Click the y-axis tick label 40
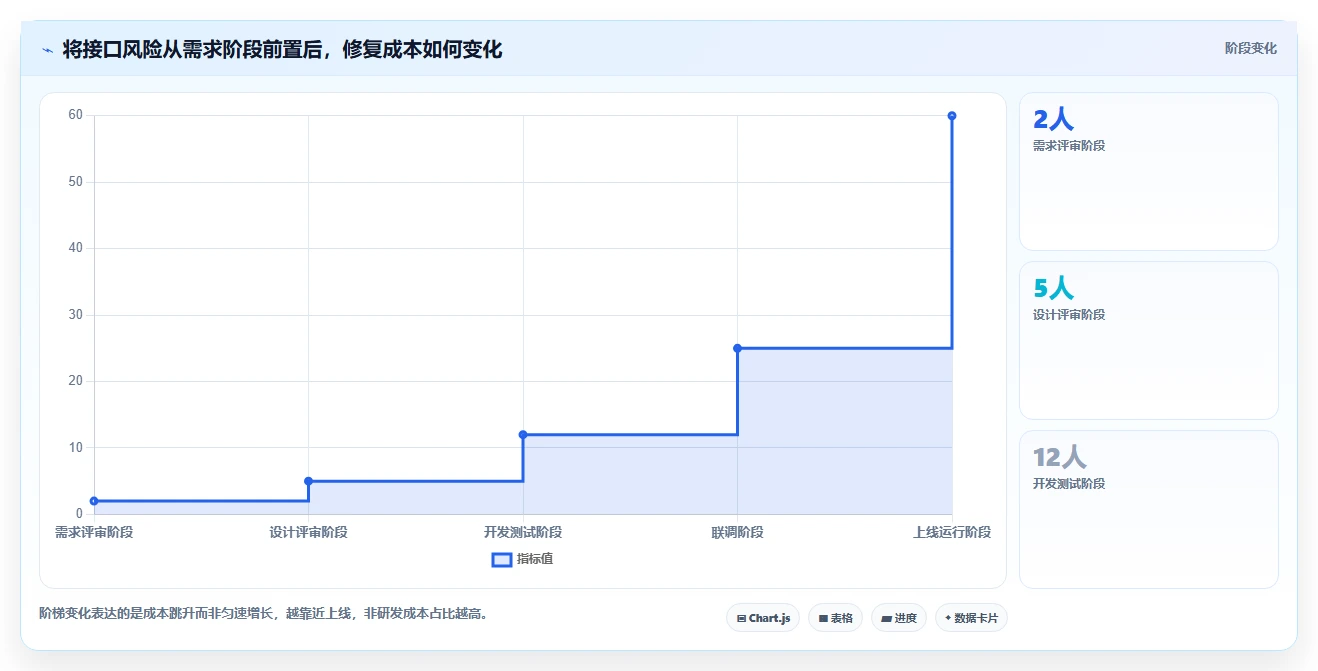Screen dimensions: 1318x671 tap(76, 248)
